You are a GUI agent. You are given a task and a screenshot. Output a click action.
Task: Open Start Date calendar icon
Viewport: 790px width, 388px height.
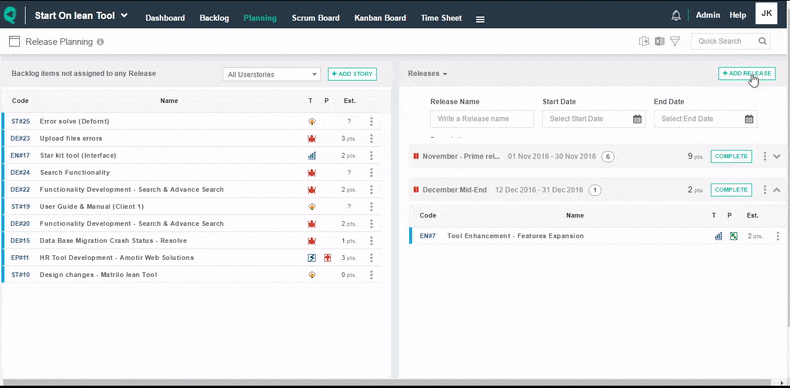coord(637,119)
